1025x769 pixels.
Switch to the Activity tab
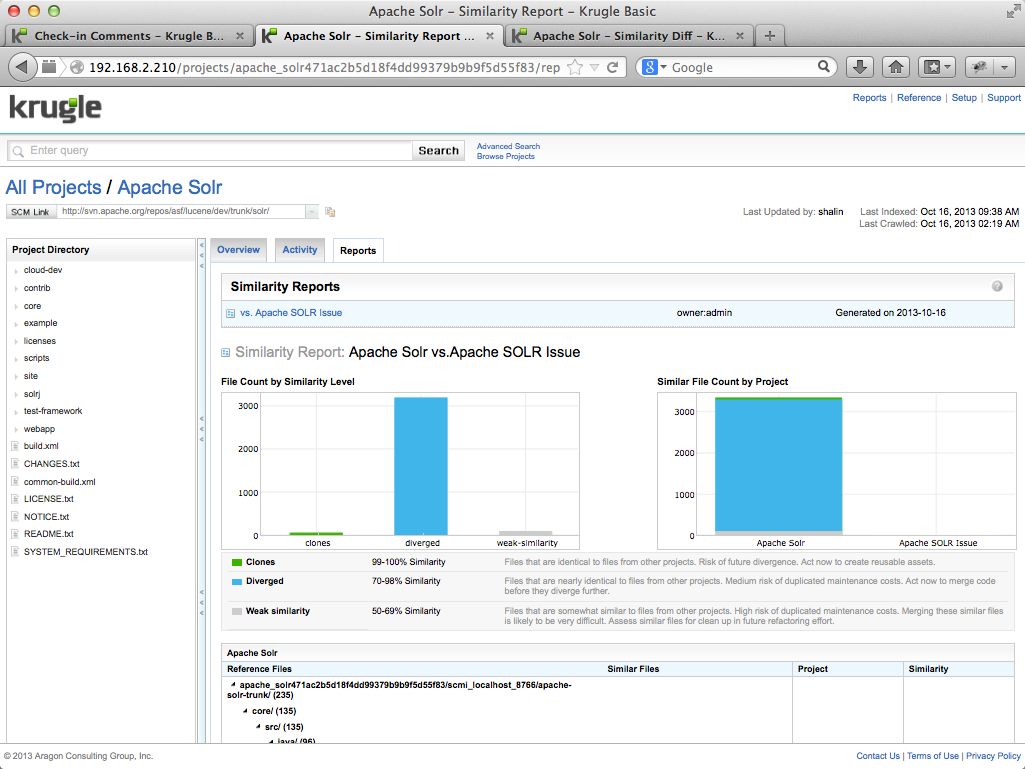[x=300, y=250]
